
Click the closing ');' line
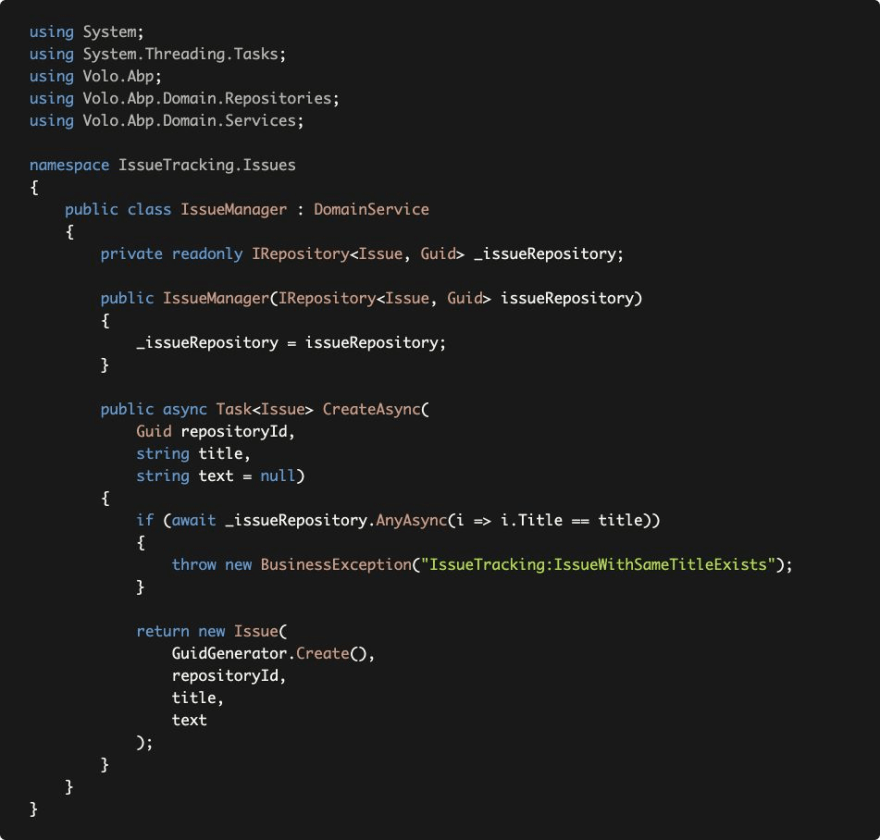pos(144,742)
